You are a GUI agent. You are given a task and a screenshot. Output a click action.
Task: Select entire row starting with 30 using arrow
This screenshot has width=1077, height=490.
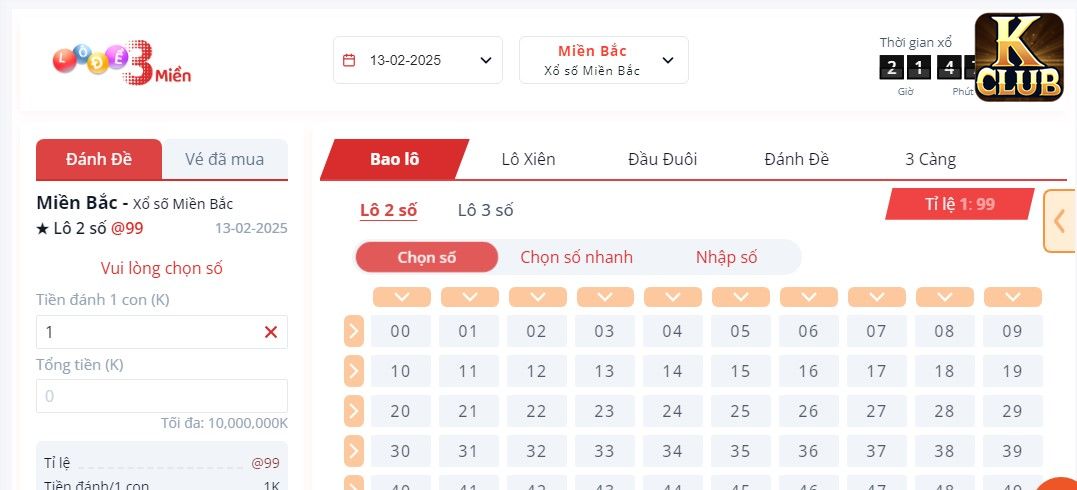coord(353,451)
